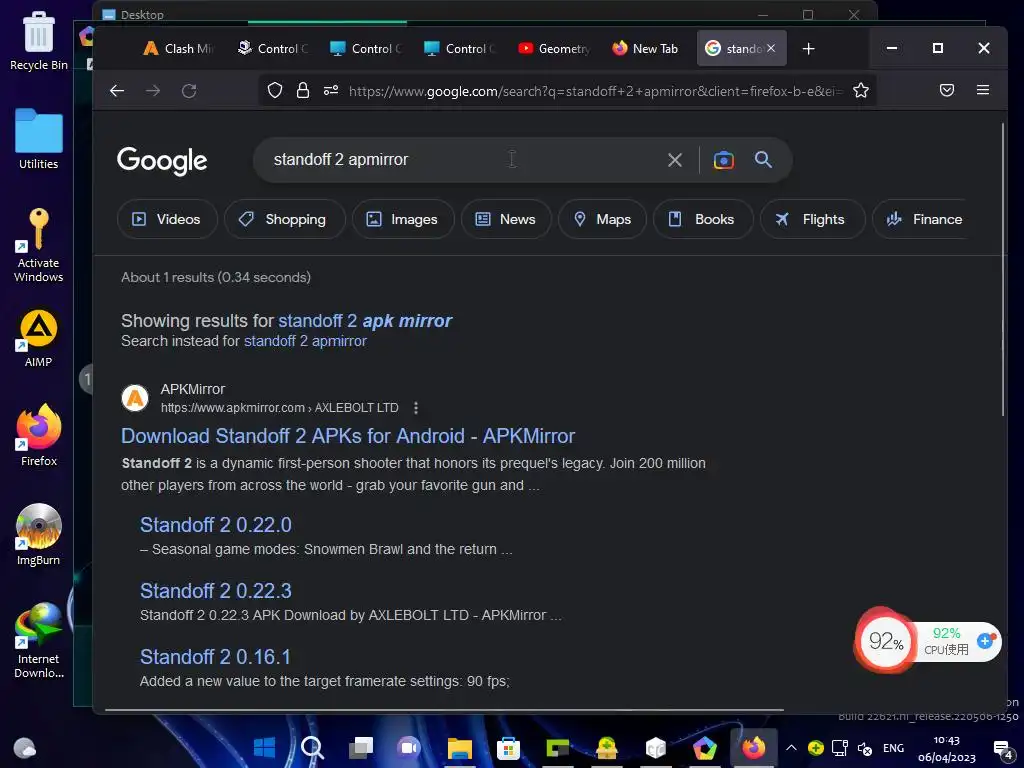Select the Recycle Bin desktop icon

[39, 41]
